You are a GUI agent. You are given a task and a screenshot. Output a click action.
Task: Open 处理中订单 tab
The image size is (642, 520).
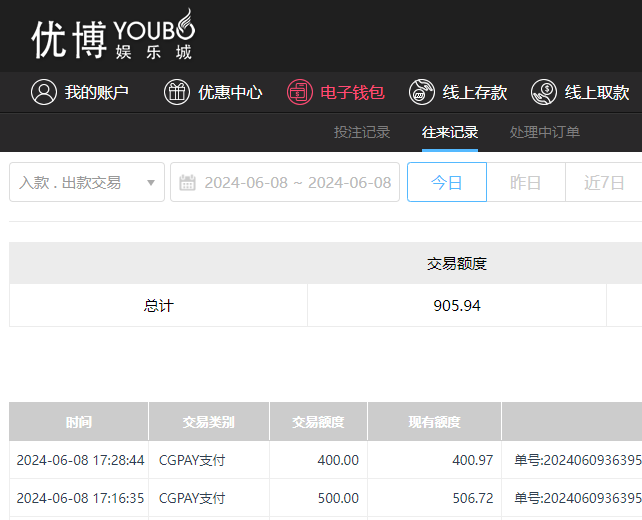point(544,132)
